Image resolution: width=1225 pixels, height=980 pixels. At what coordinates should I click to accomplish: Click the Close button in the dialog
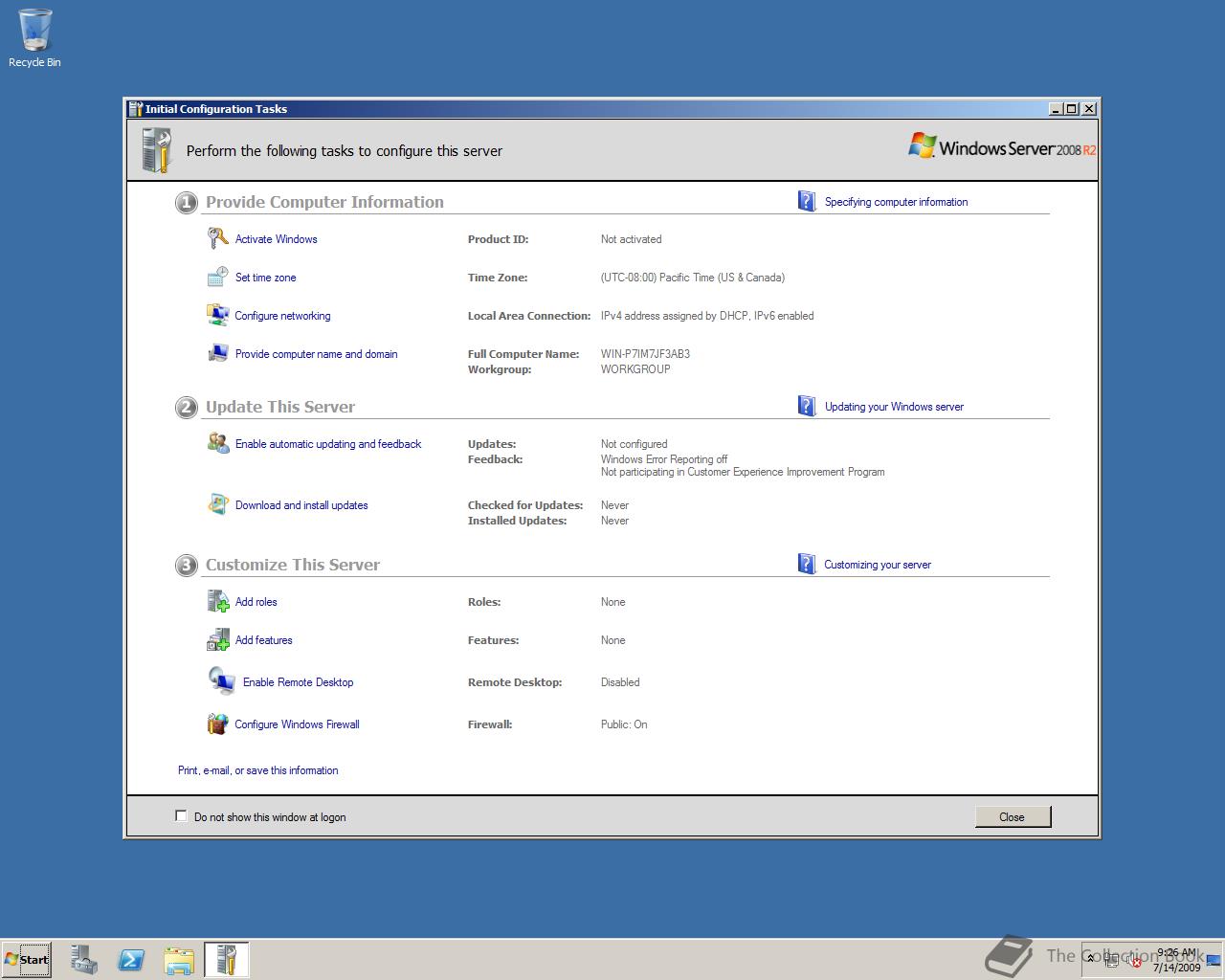point(1013,816)
